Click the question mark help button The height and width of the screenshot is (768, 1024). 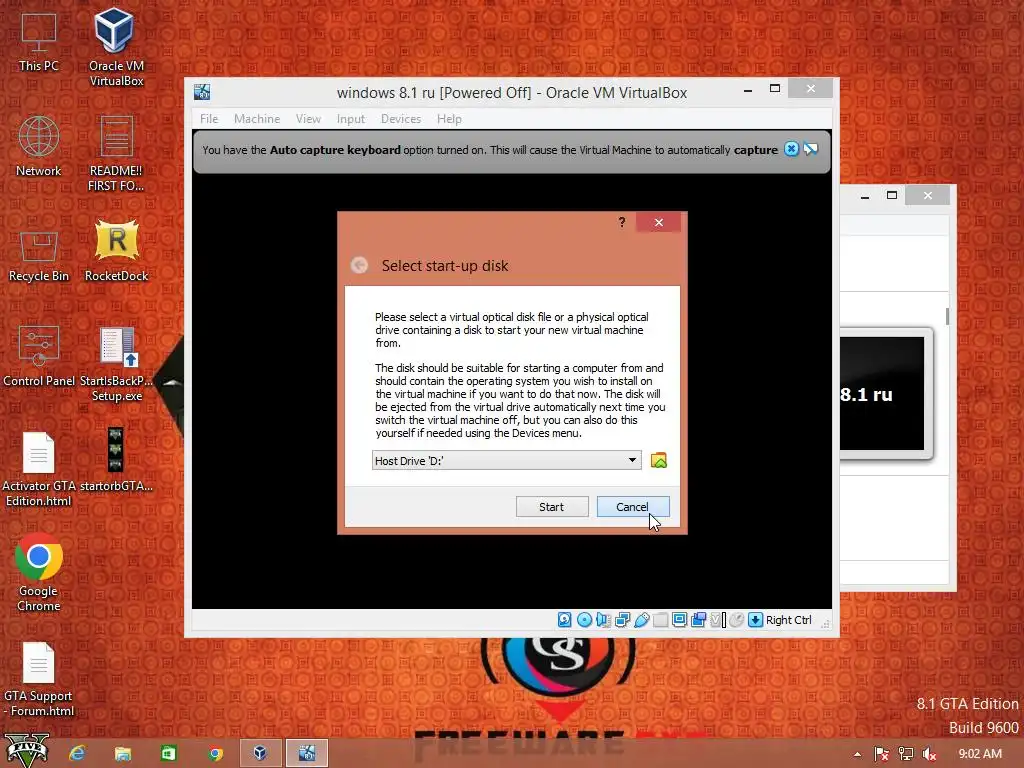pyautogui.click(x=622, y=222)
